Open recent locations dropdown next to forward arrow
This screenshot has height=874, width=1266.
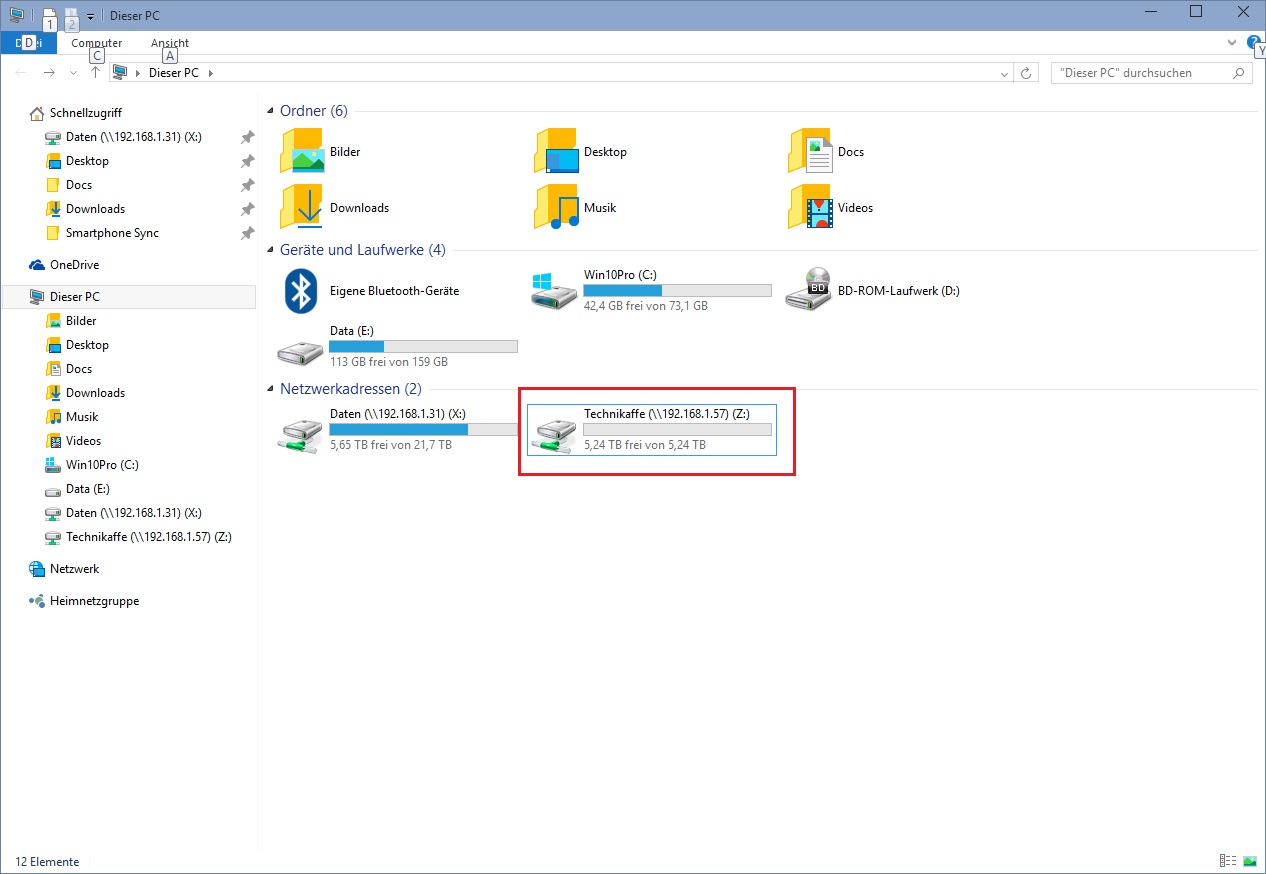tap(73, 73)
